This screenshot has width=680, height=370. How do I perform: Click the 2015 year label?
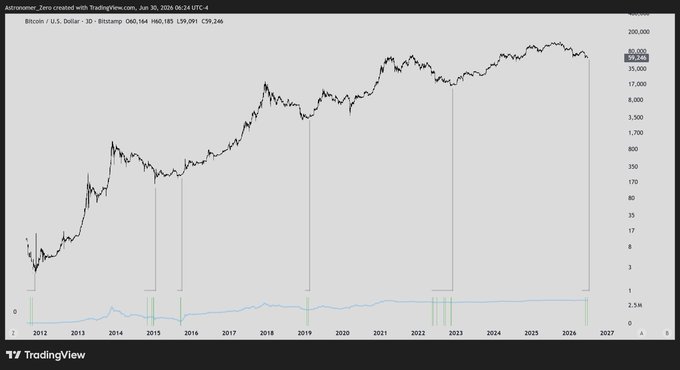click(x=153, y=333)
